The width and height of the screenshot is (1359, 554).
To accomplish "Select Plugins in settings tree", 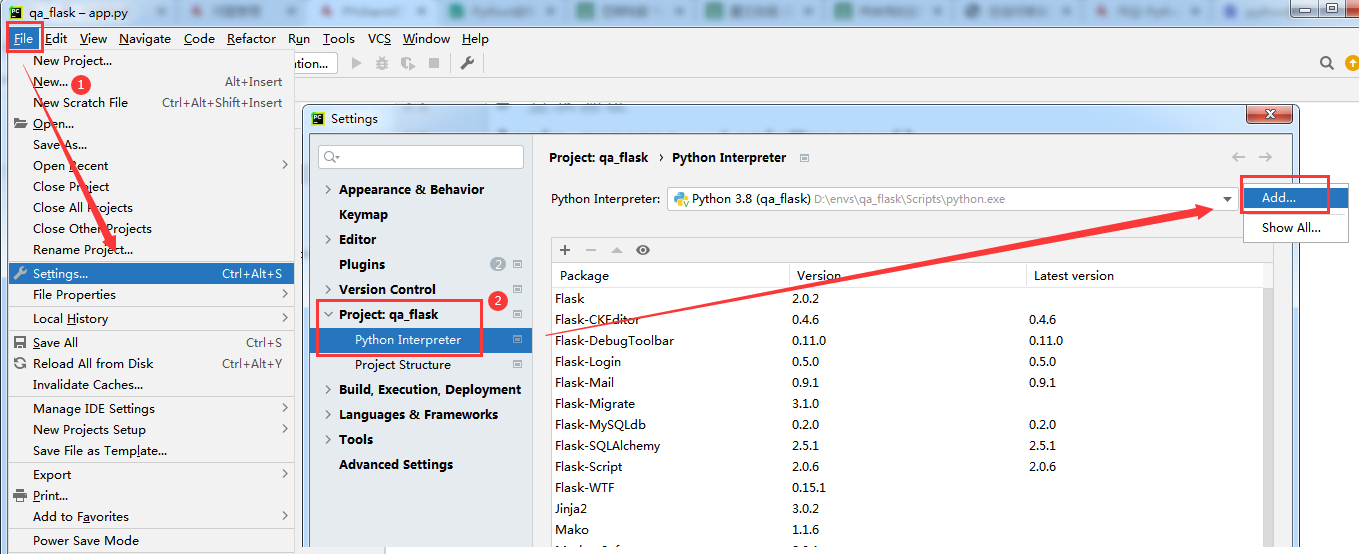I will click(x=362, y=264).
